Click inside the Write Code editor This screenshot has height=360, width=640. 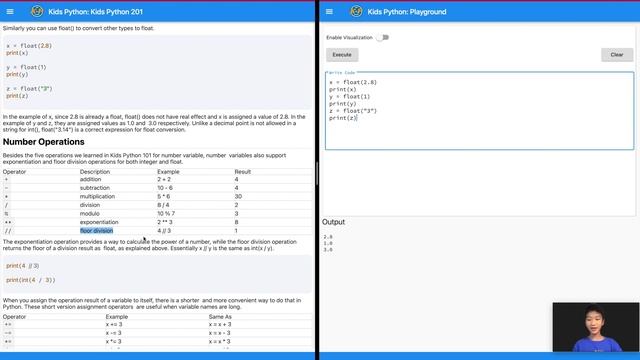click(480, 111)
